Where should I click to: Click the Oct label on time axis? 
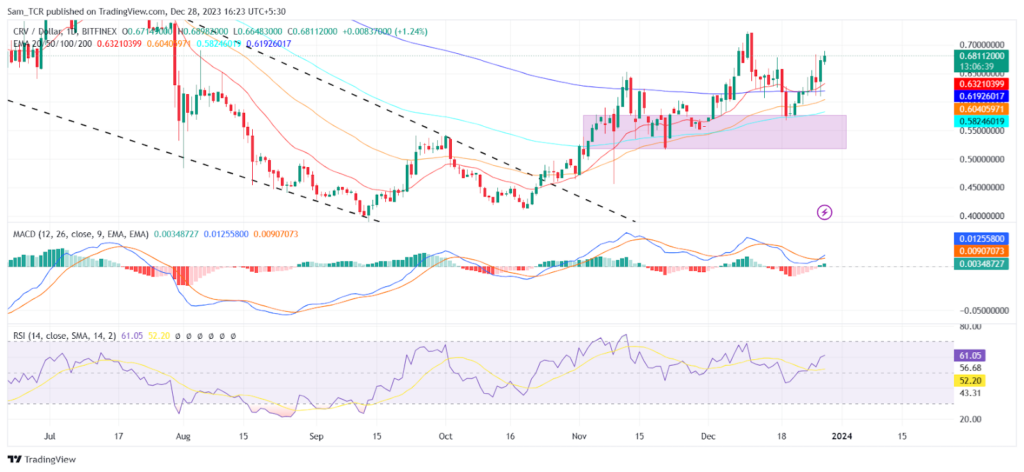tap(445, 435)
